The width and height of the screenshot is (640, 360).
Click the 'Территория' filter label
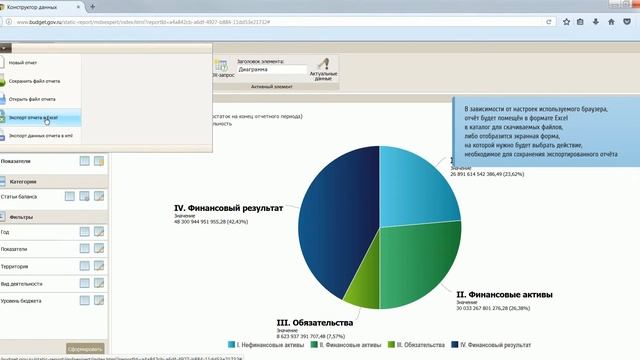click(x=14, y=267)
